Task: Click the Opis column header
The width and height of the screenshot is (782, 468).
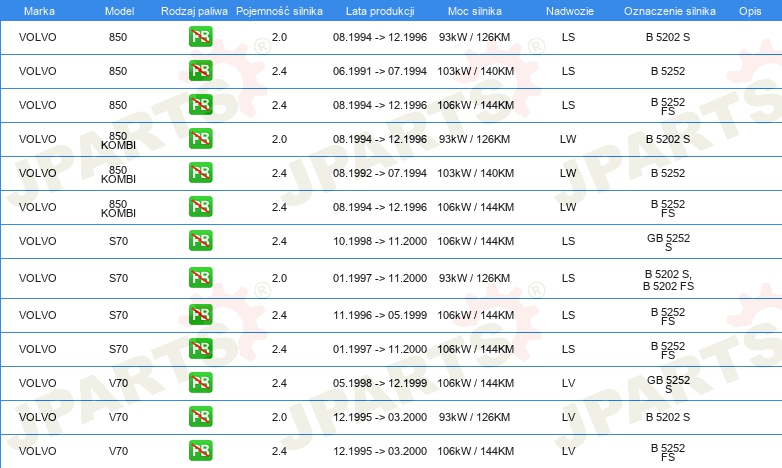Action: 750,11
